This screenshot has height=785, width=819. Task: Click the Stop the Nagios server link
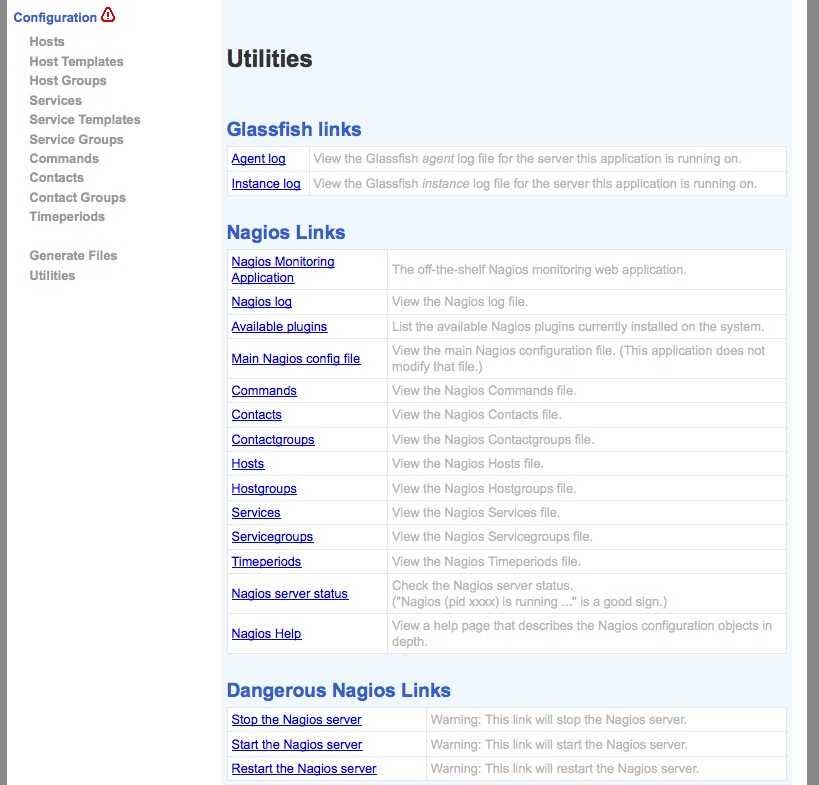point(297,720)
